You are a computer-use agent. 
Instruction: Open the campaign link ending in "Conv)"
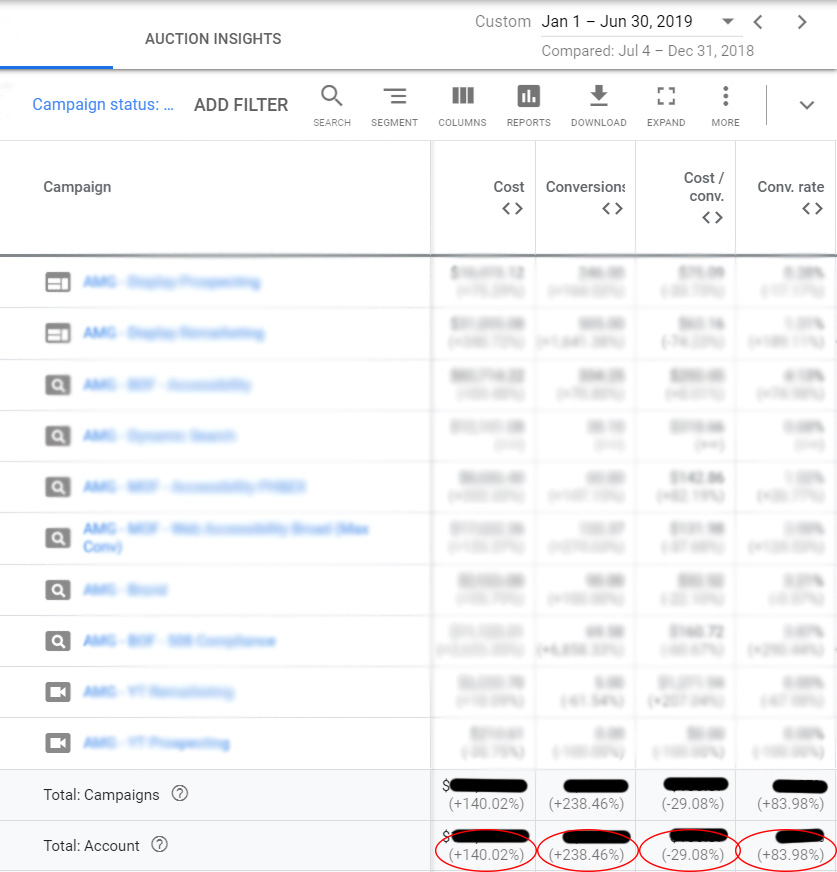[x=226, y=537]
